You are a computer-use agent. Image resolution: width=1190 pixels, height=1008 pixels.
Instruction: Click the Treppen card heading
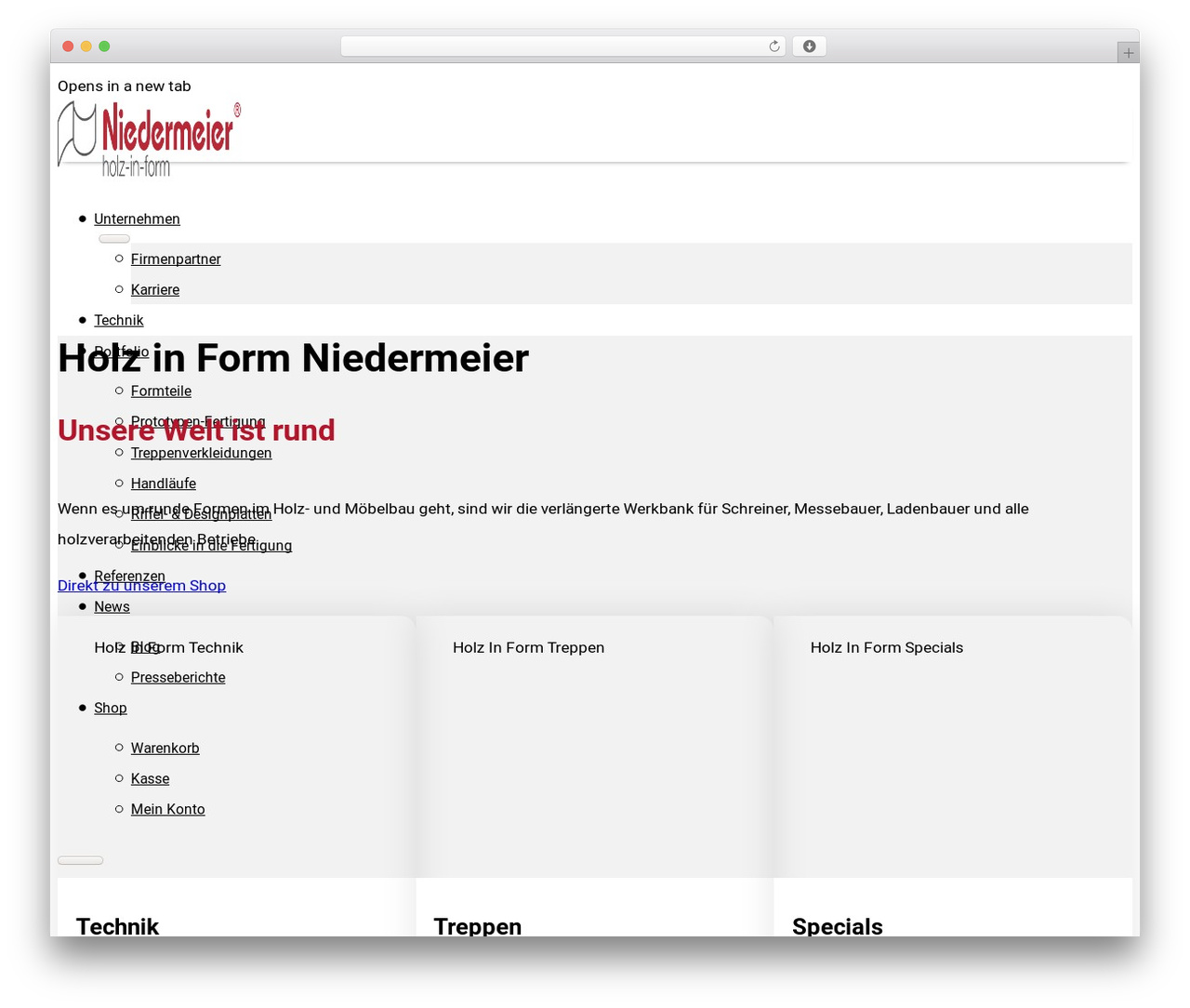[478, 925]
